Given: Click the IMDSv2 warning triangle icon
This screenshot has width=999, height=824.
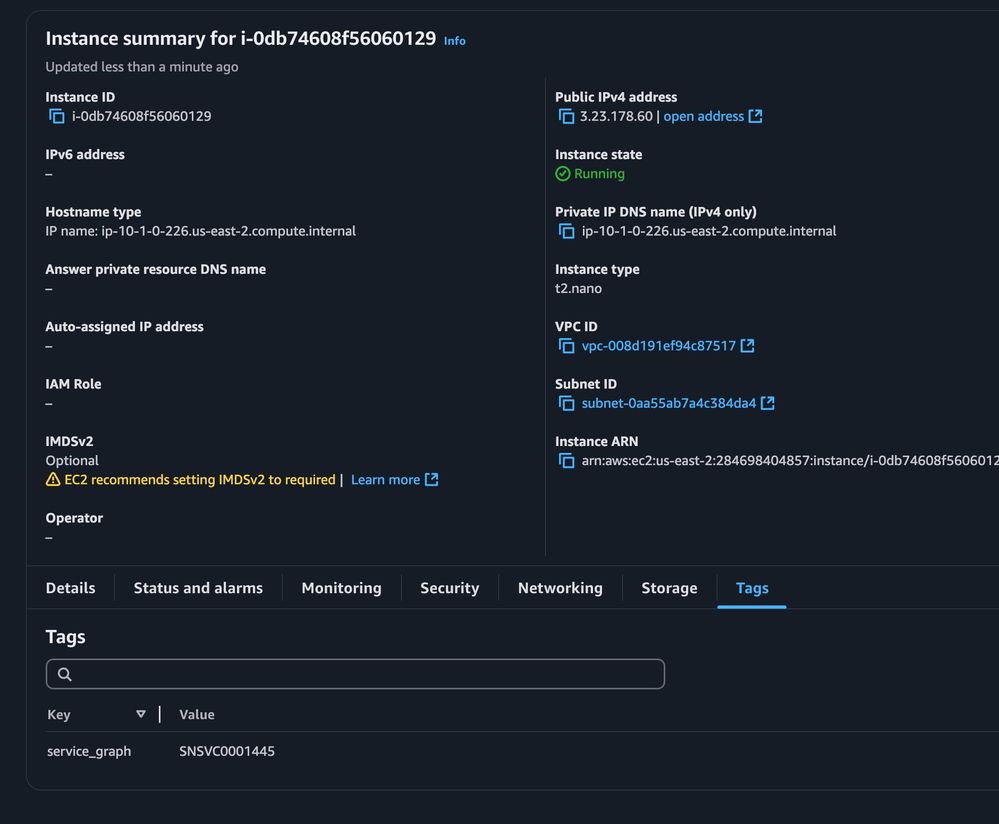Looking at the screenshot, I should (x=52, y=480).
